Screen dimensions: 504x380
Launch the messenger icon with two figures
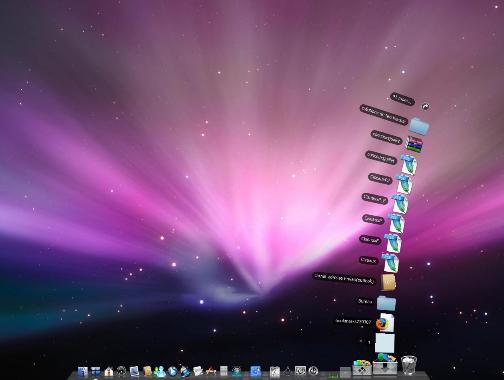(x=160, y=371)
